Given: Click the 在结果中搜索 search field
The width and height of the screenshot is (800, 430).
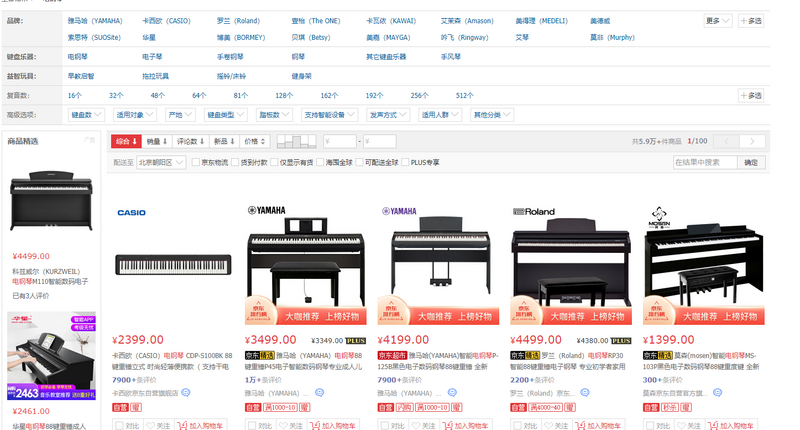Looking at the screenshot, I should point(705,162).
